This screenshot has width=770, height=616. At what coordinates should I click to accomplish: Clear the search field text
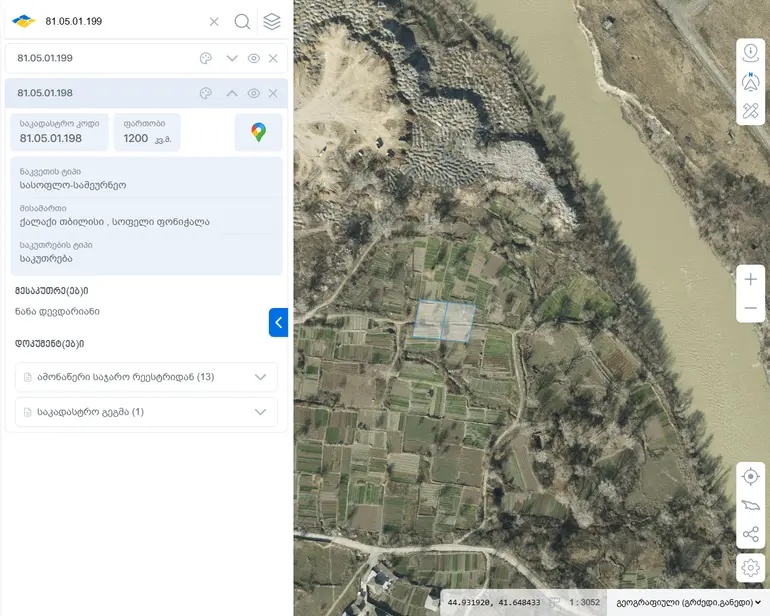tap(214, 22)
